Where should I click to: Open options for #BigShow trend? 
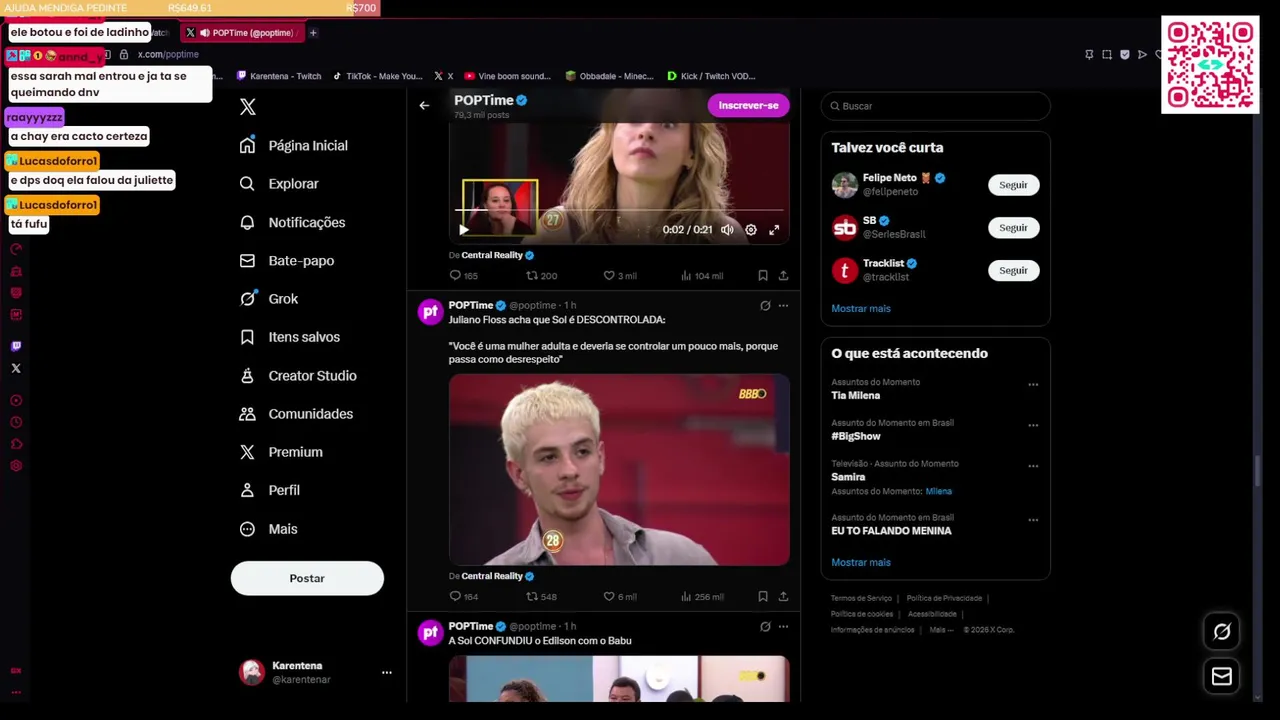[1033, 425]
